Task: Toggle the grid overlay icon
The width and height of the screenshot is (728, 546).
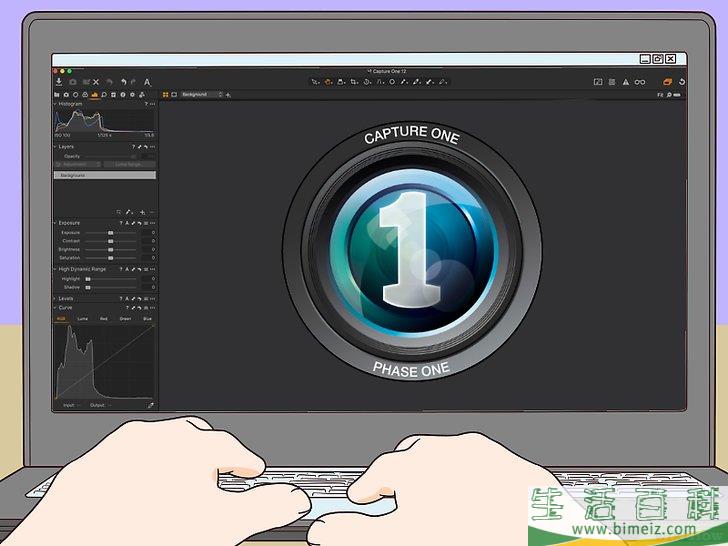Action: tap(612, 82)
